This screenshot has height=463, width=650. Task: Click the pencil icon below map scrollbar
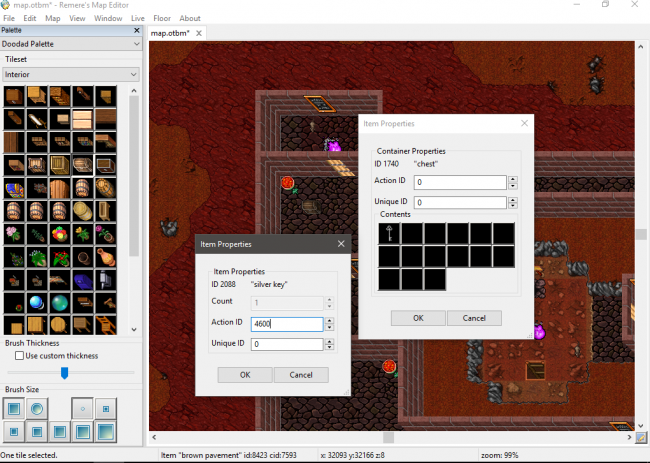tap(641, 437)
